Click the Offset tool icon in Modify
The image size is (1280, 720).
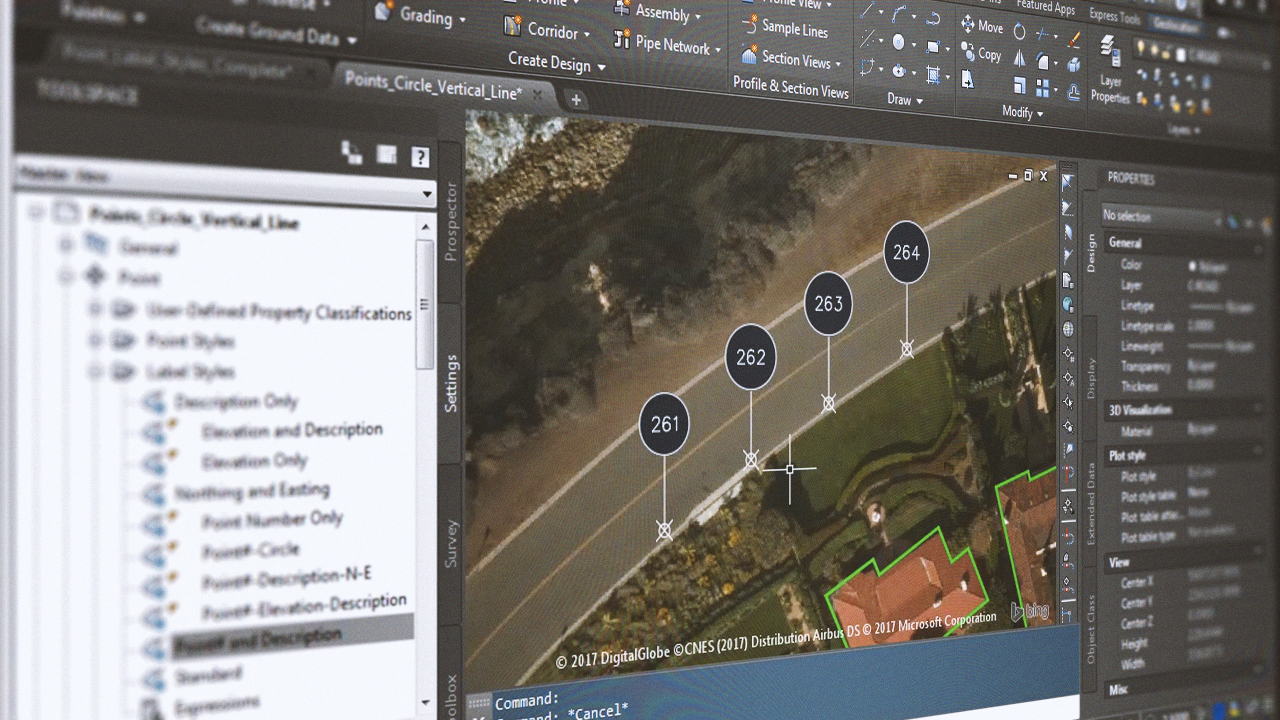pos(1074,93)
